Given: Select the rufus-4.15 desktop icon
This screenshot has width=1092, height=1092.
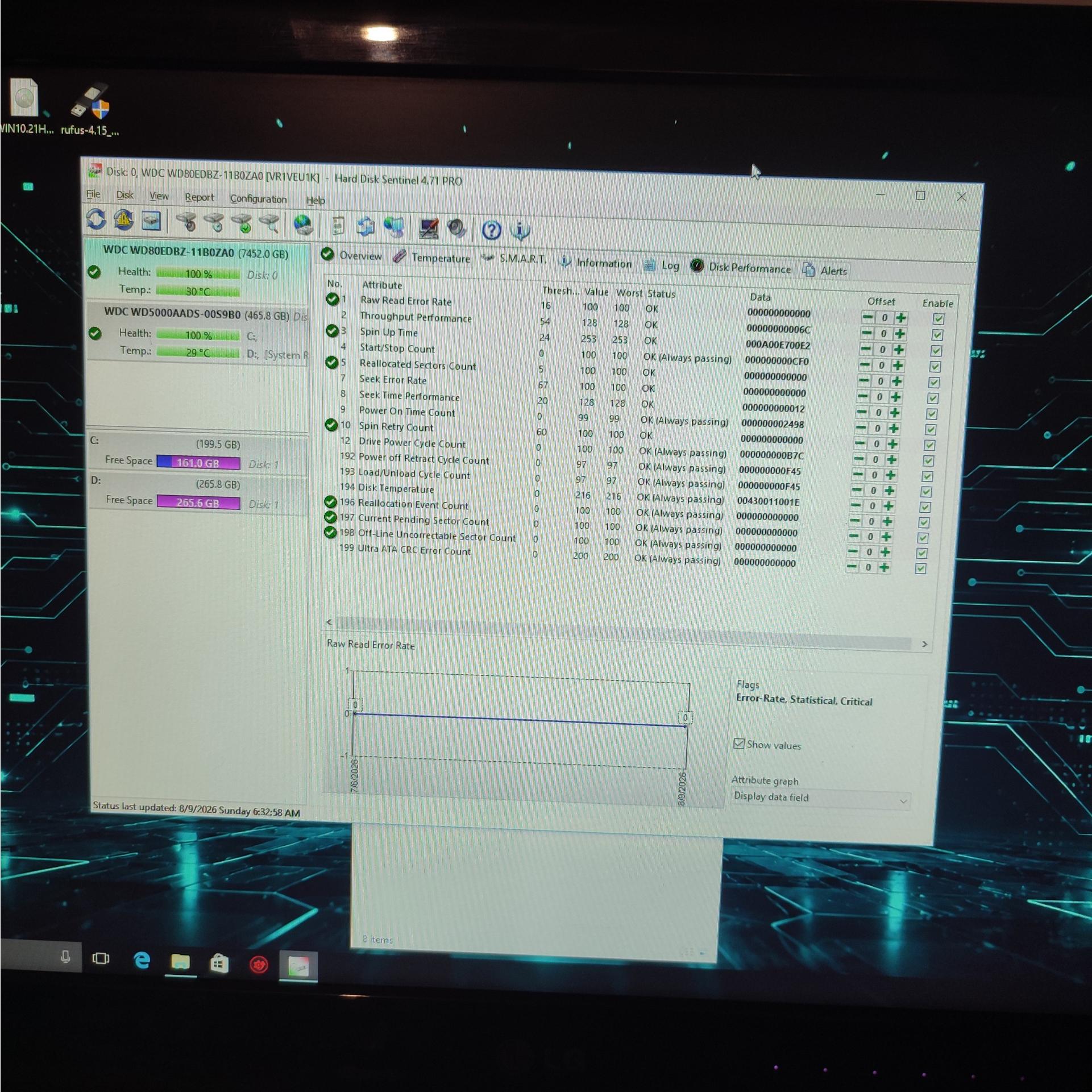Looking at the screenshot, I should click(x=90, y=110).
